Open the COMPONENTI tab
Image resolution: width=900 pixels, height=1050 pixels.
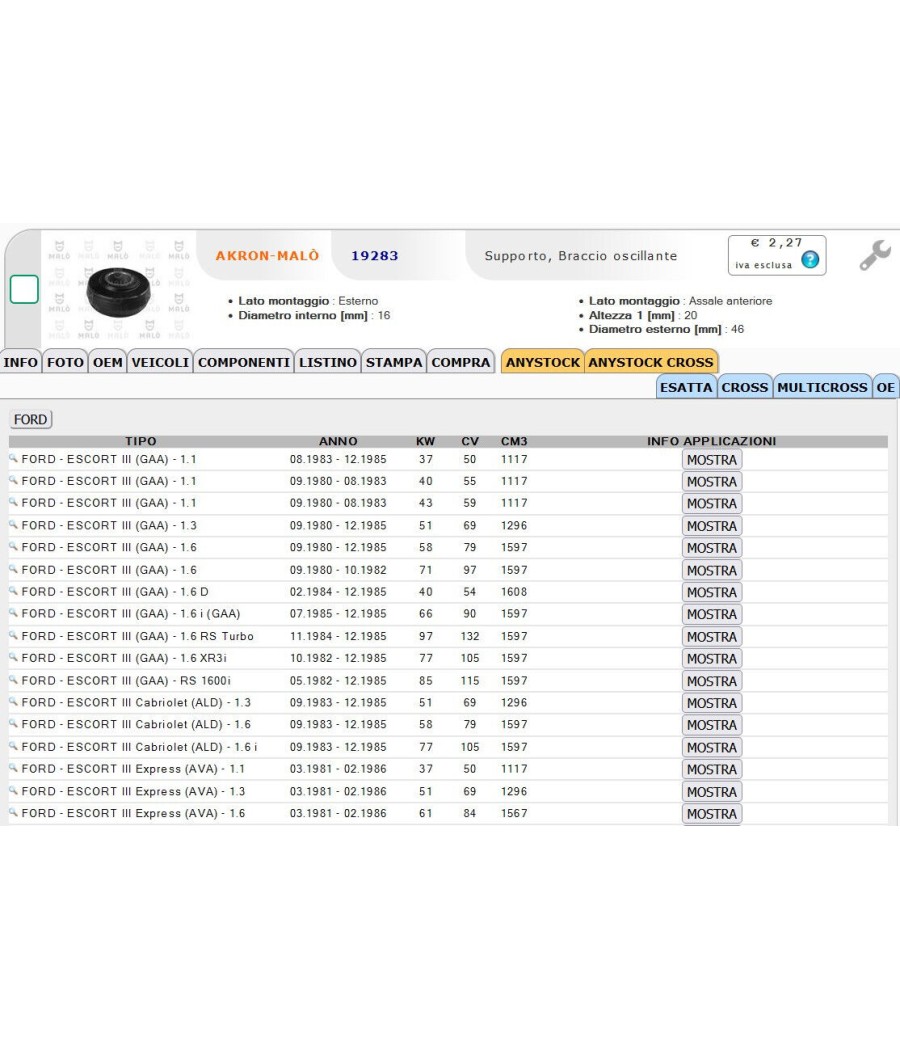244,362
